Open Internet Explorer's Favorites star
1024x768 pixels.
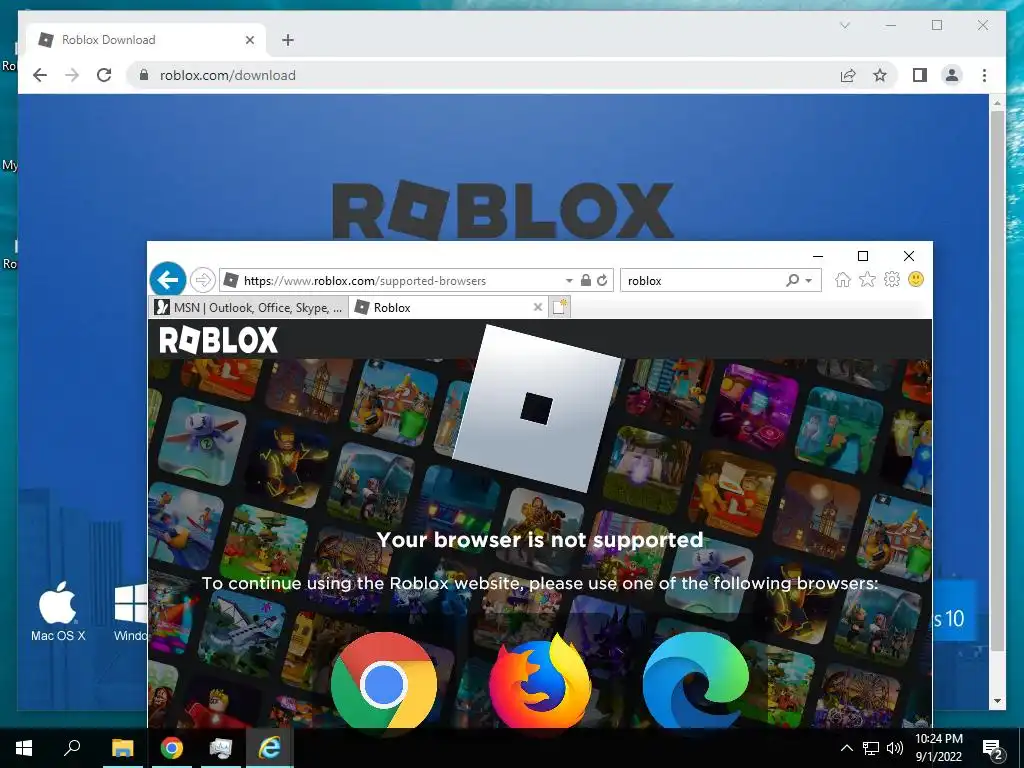pyautogui.click(x=867, y=280)
